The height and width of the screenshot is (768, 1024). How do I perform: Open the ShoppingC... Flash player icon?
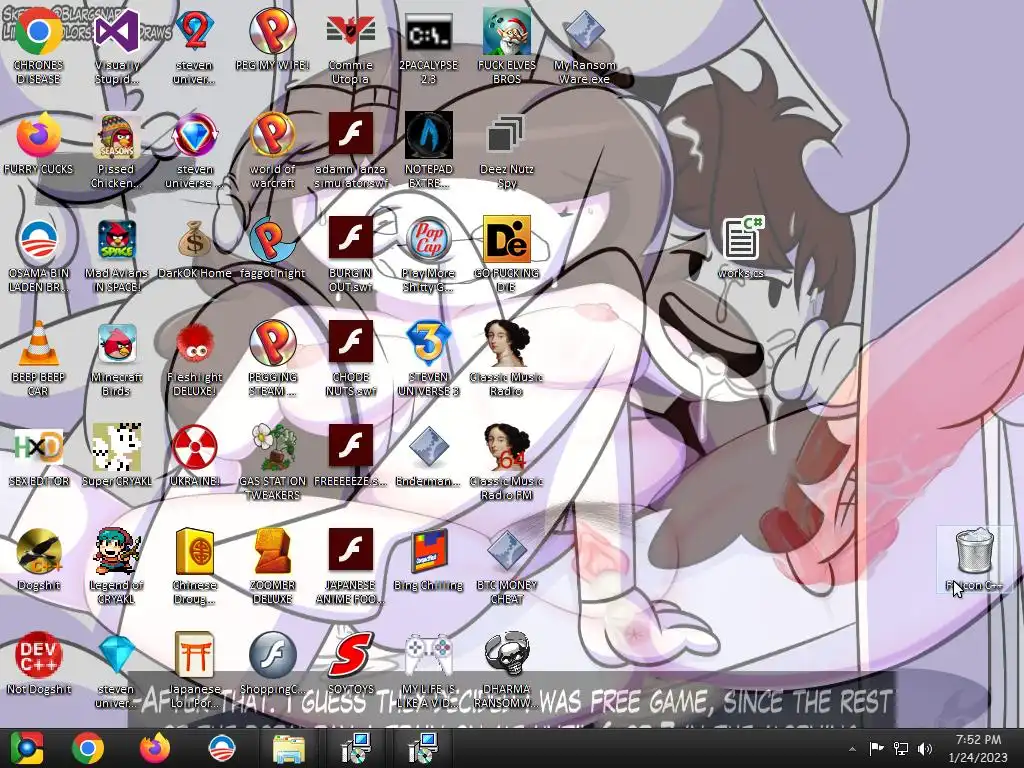(x=272, y=664)
